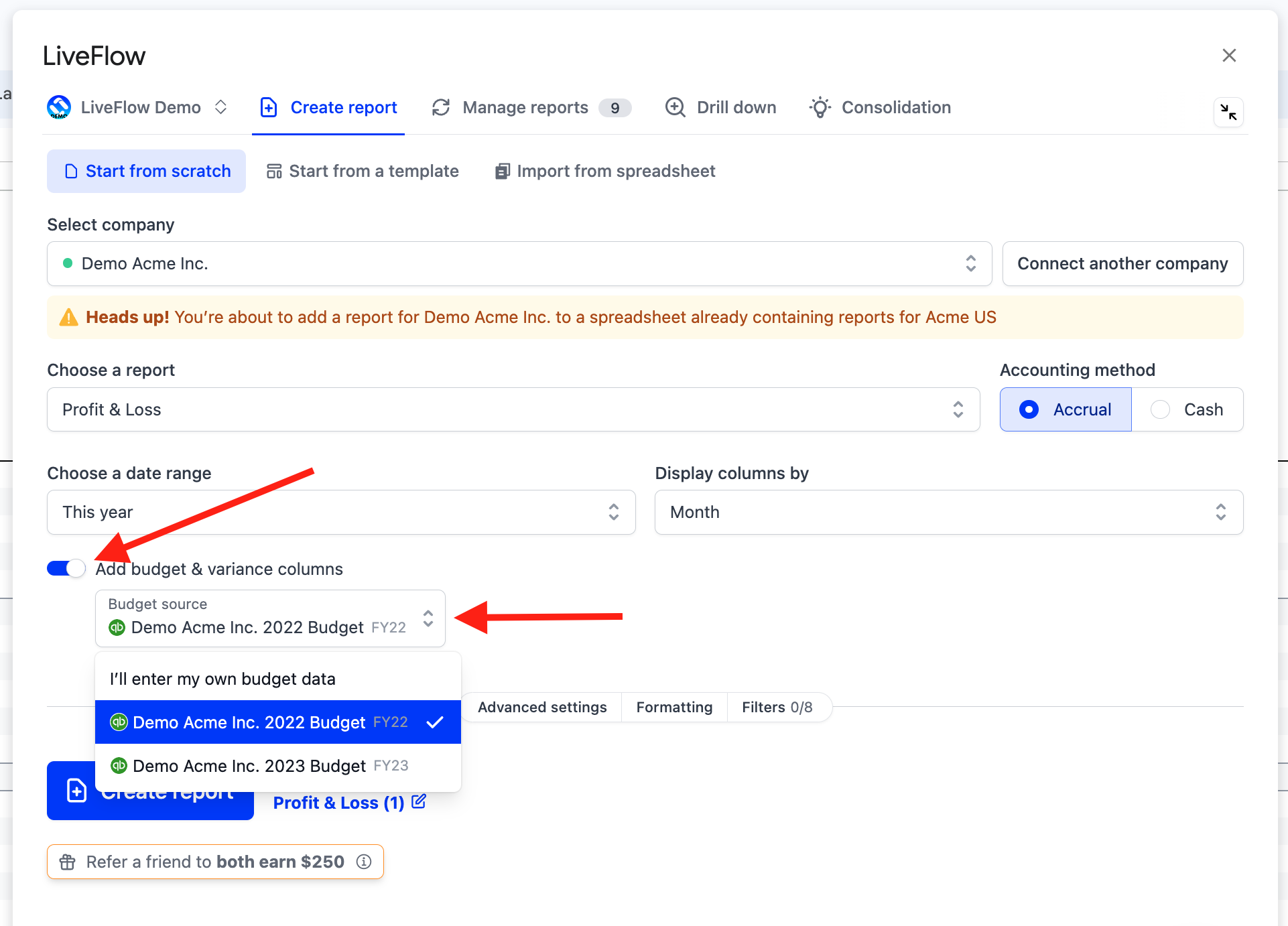Image resolution: width=1288 pixels, height=926 pixels.
Task: Click the green status dot for Demo Acme Inc.
Action: [67, 263]
